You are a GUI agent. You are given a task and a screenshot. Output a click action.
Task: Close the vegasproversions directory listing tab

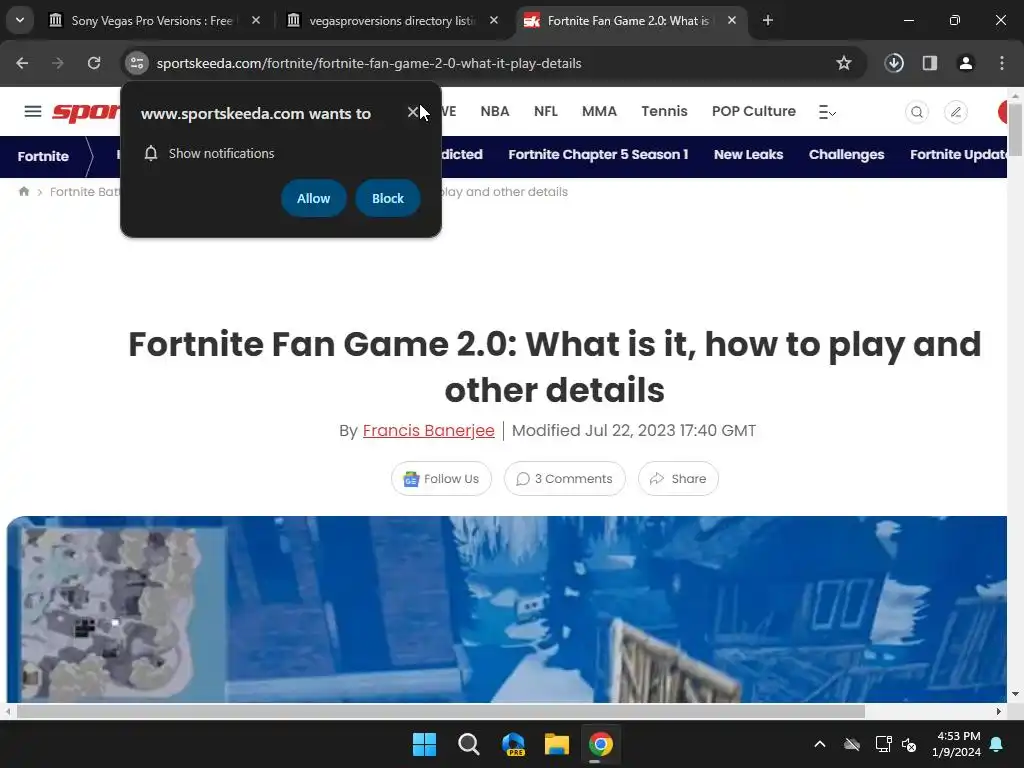pos(494,20)
